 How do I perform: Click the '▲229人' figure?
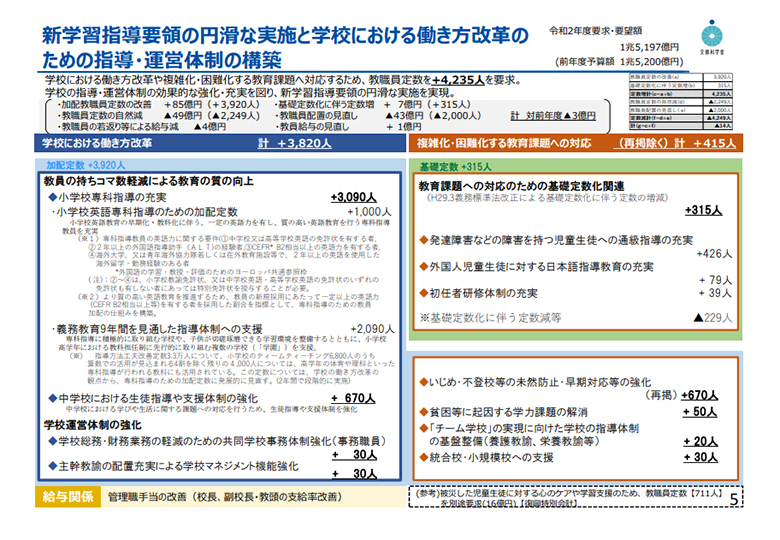click(x=712, y=318)
